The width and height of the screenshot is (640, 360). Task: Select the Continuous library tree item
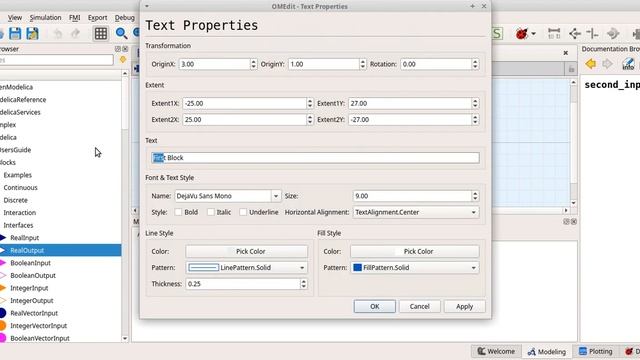(20, 188)
